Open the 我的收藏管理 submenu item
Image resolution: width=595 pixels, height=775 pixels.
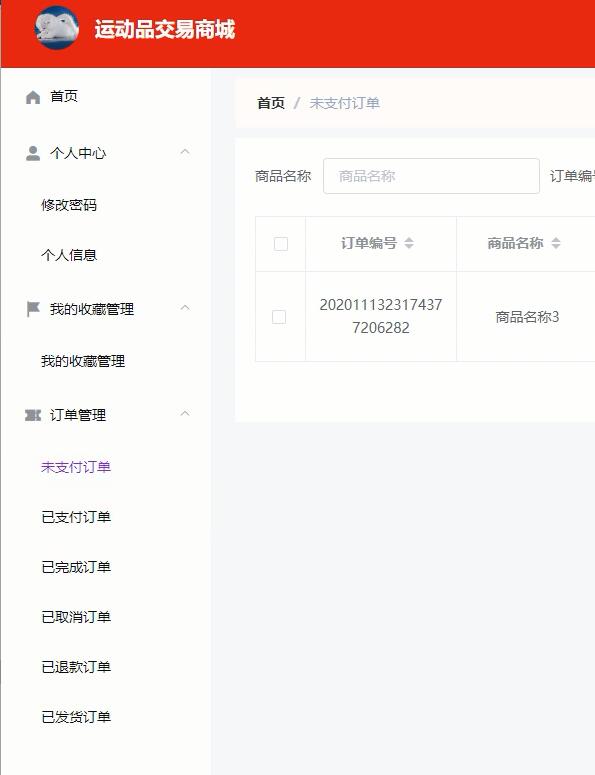click(83, 361)
